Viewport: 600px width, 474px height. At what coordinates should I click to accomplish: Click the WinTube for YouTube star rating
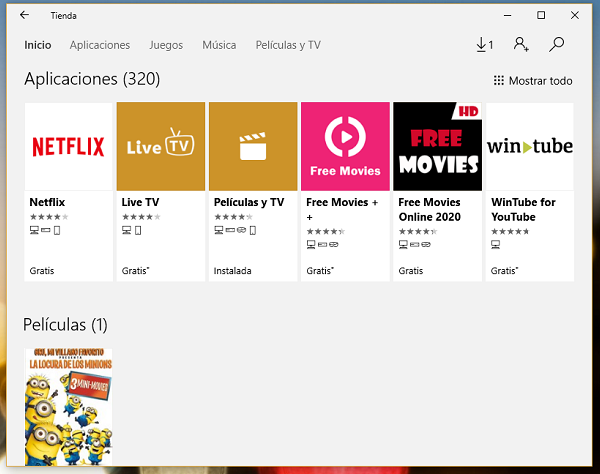[x=510, y=231]
